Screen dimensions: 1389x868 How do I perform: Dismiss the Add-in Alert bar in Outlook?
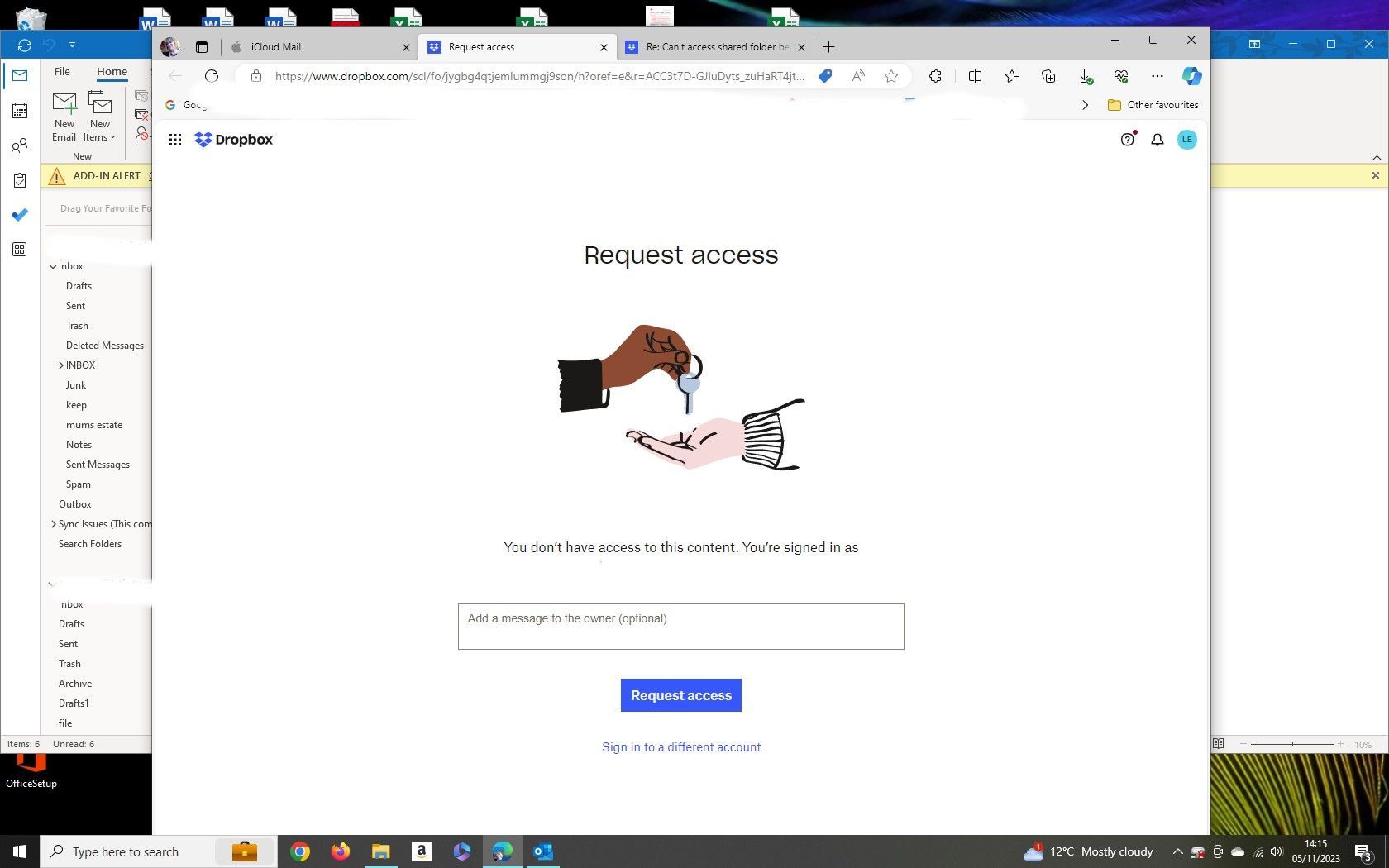tap(1376, 175)
